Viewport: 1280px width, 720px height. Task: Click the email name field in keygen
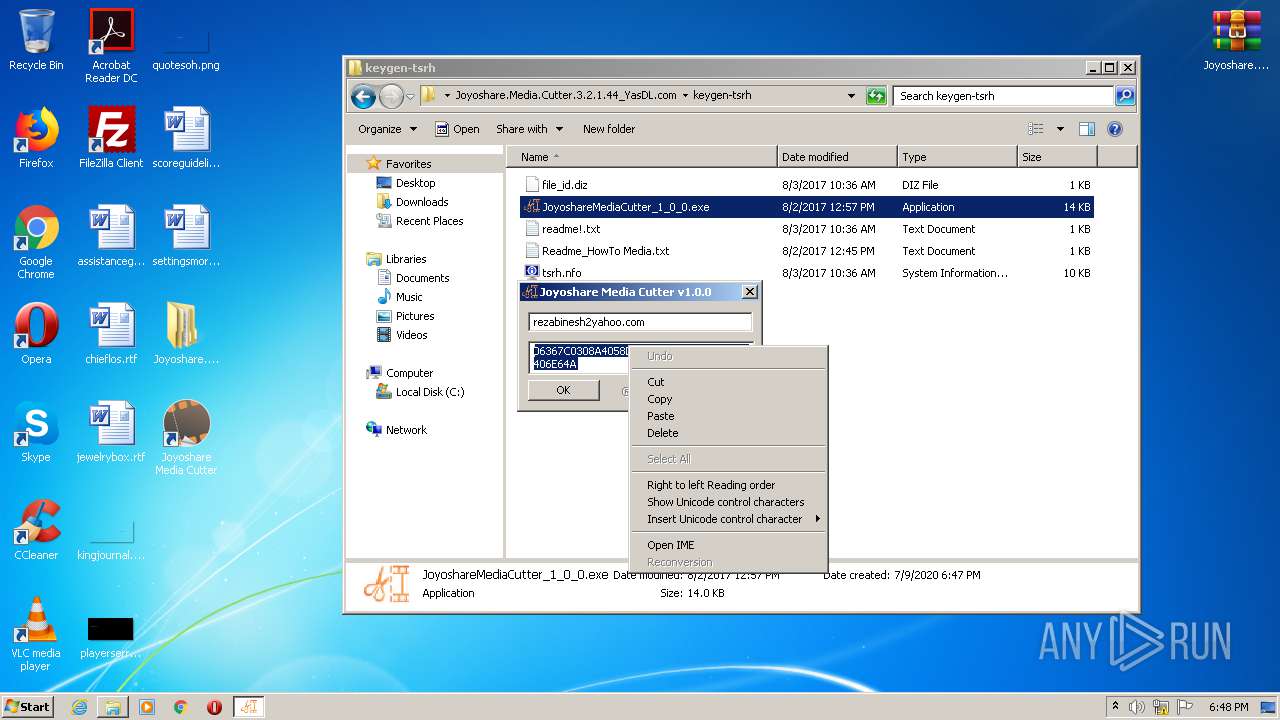(x=640, y=322)
